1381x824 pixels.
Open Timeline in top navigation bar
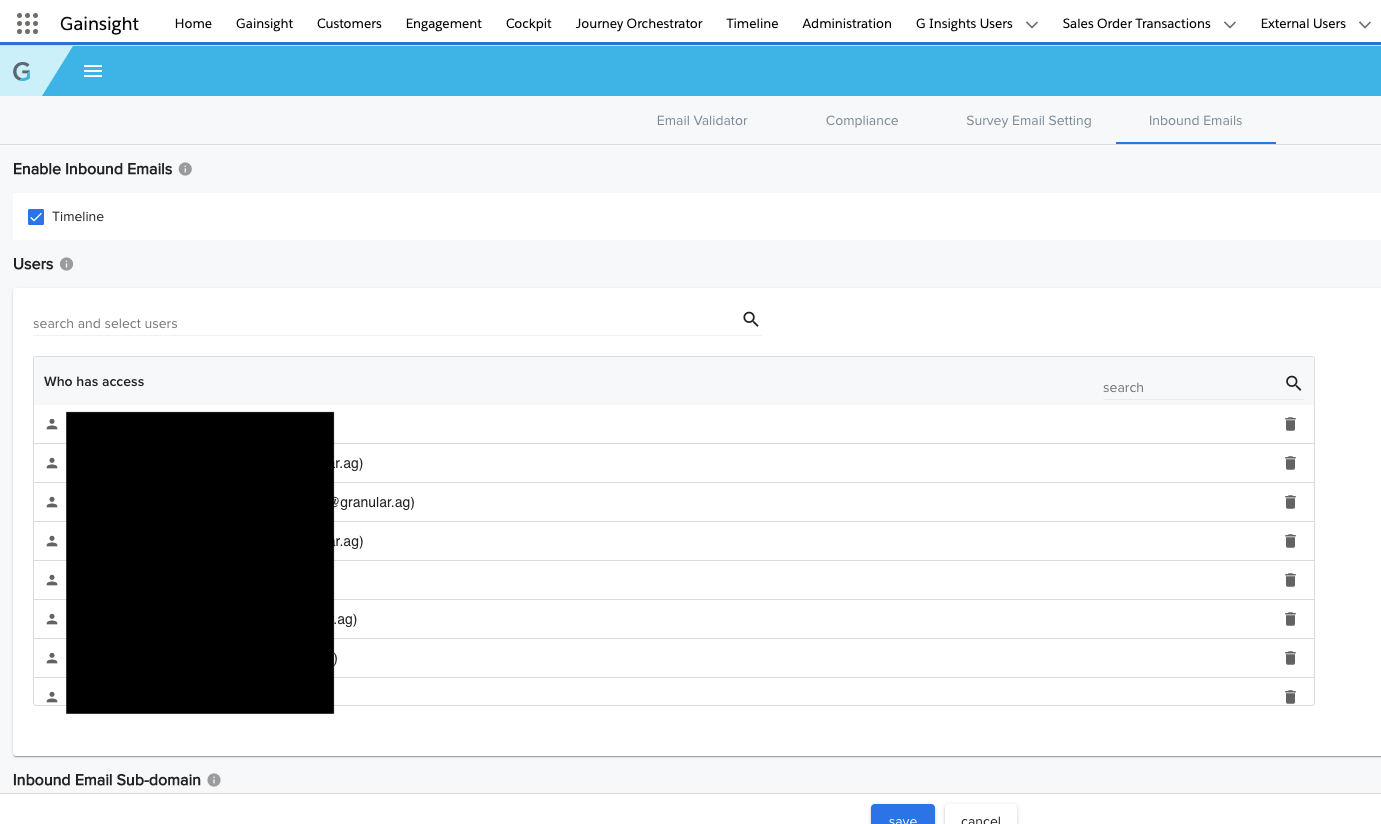[752, 23]
